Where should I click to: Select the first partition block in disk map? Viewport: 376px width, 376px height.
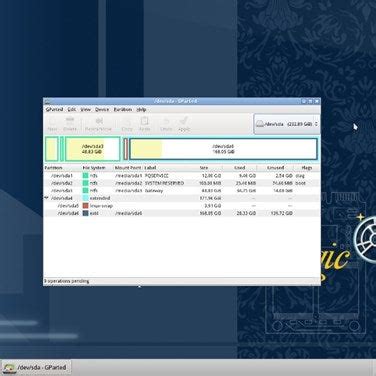pos(52,149)
